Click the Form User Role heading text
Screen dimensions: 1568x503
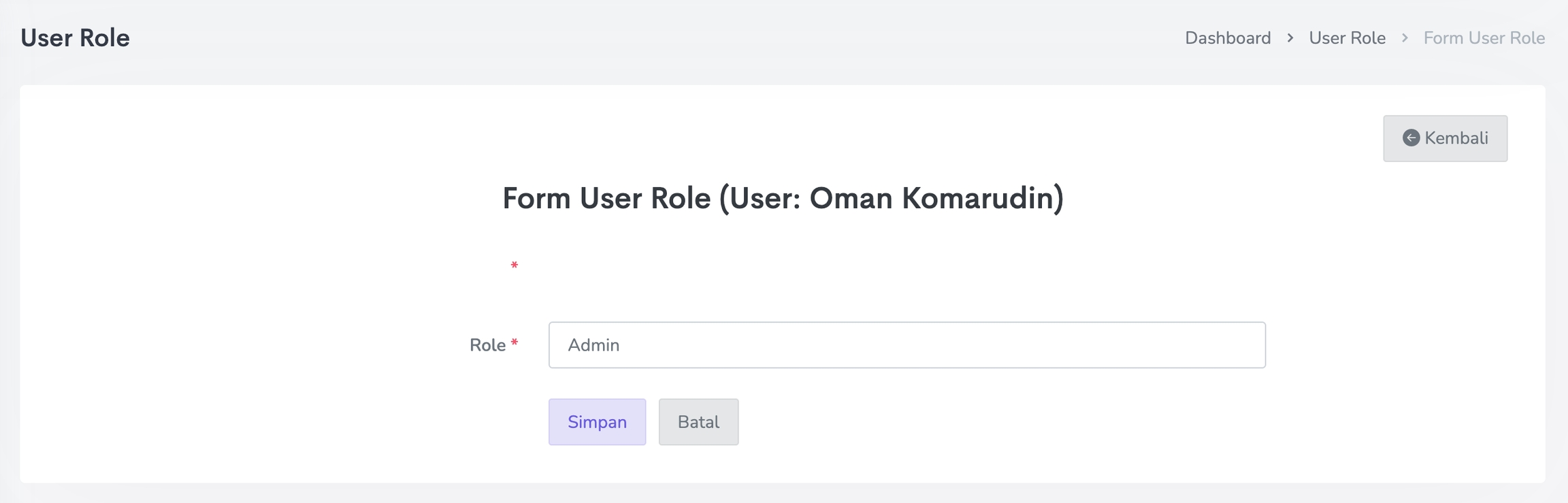point(606,199)
